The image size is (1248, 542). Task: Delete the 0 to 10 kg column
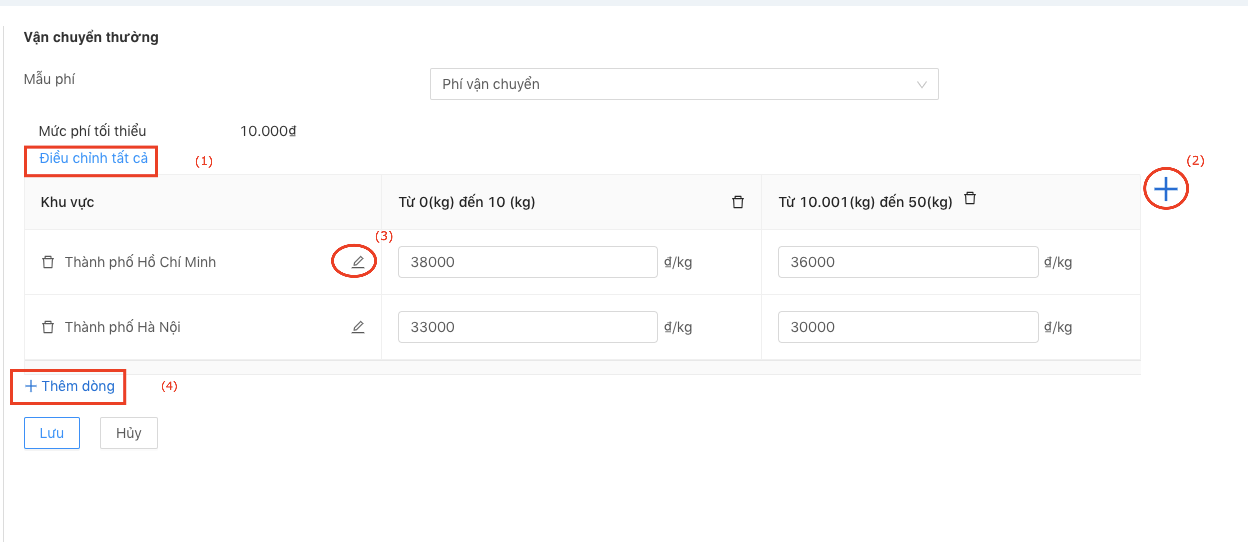(738, 202)
